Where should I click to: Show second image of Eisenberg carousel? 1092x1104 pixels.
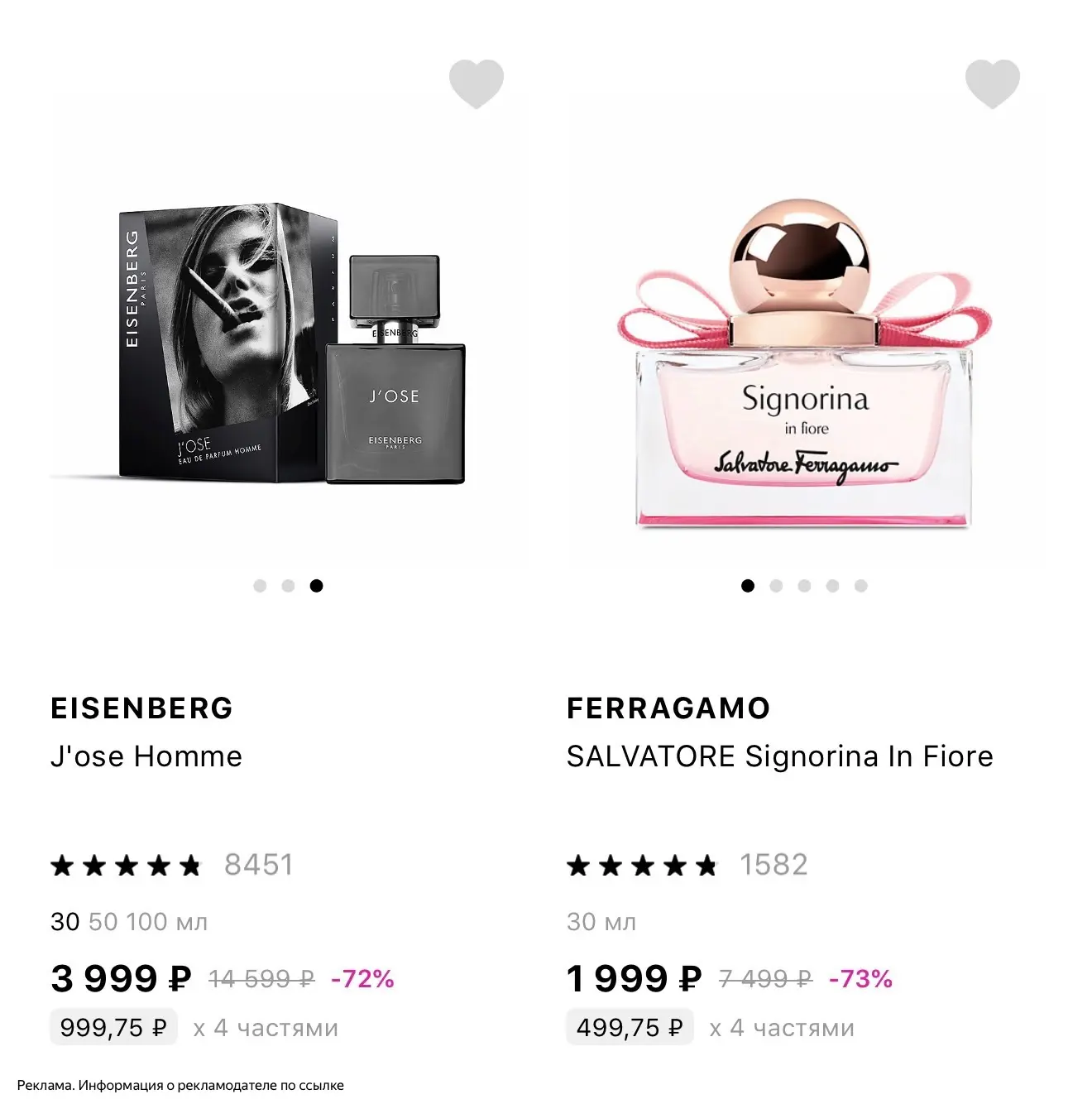point(288,586)
